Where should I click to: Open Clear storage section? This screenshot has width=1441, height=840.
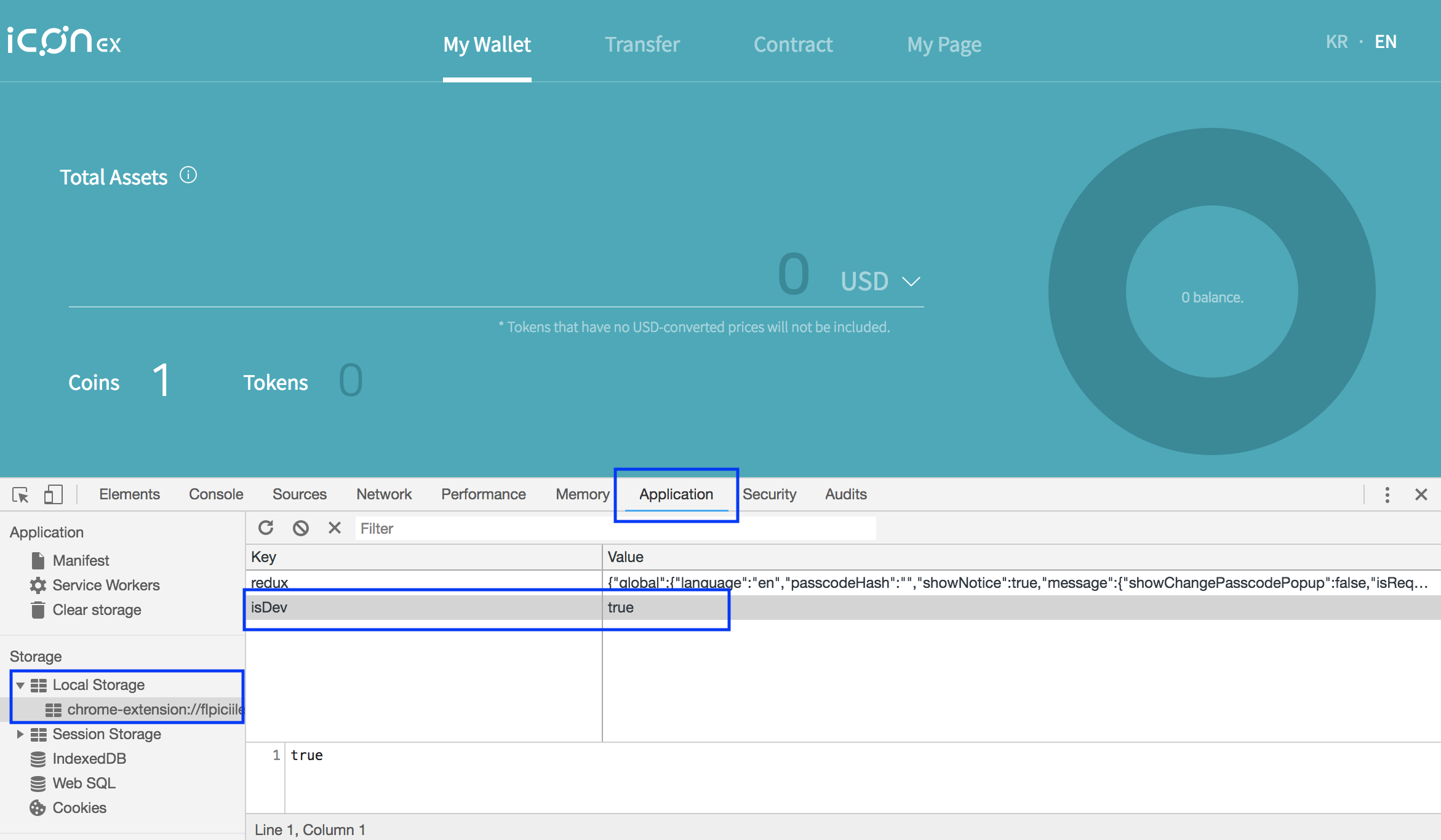click(x=97, y=609)
